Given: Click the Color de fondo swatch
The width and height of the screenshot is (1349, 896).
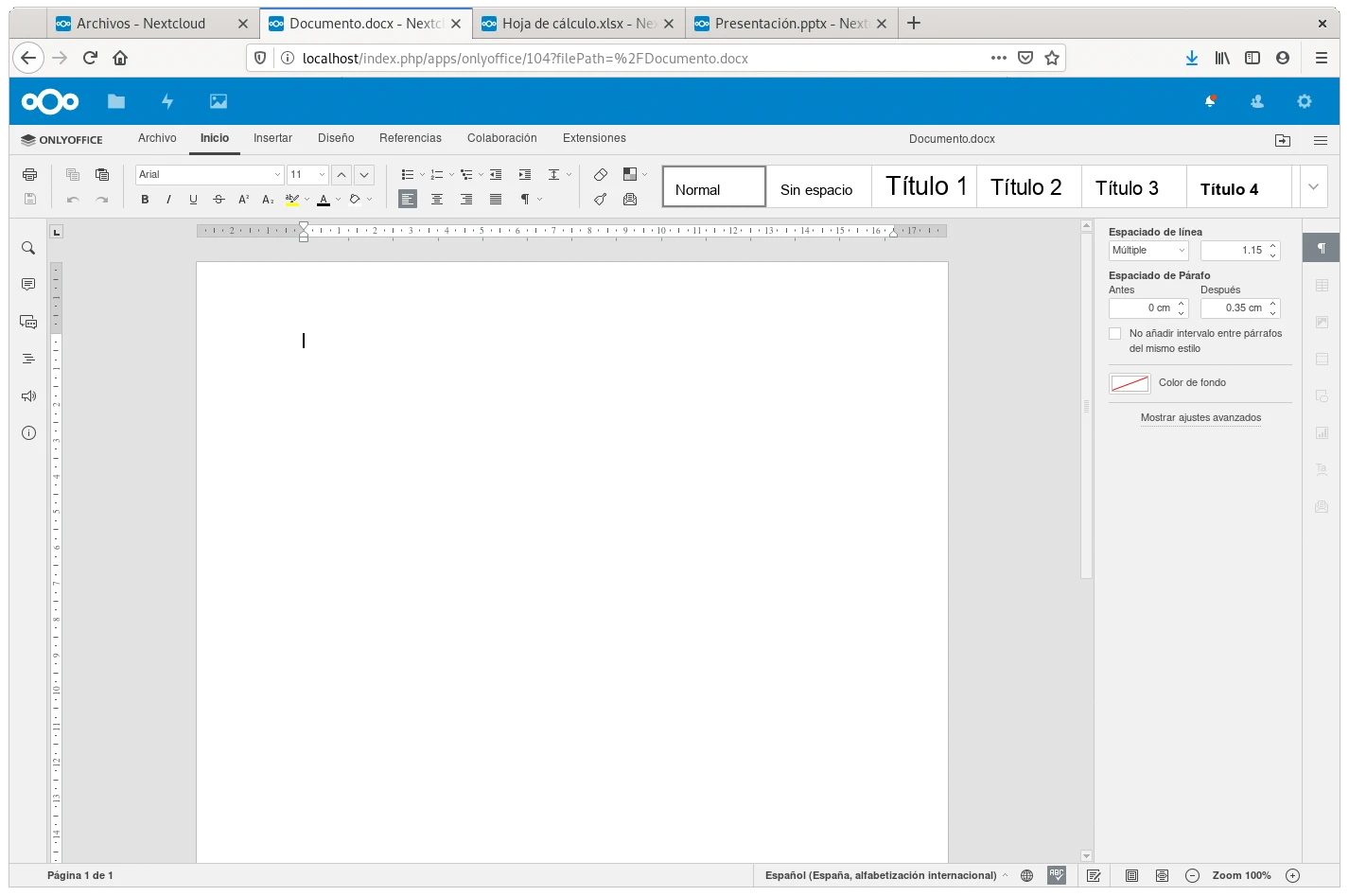Looking at the screenshot, I should (1130, 383).
